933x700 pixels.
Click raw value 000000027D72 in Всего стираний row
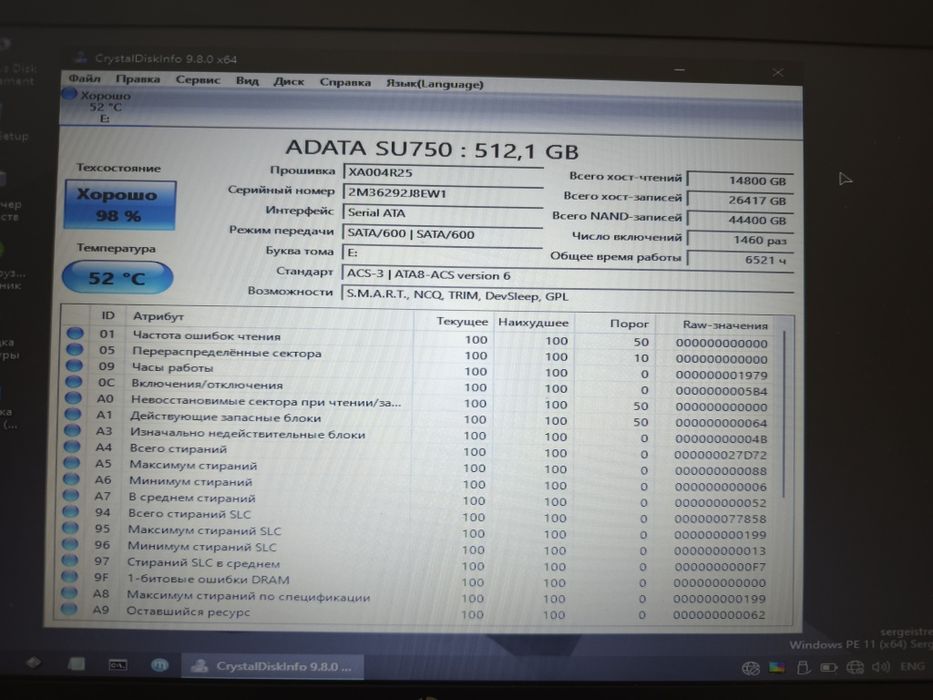click(x=720, y=455)
